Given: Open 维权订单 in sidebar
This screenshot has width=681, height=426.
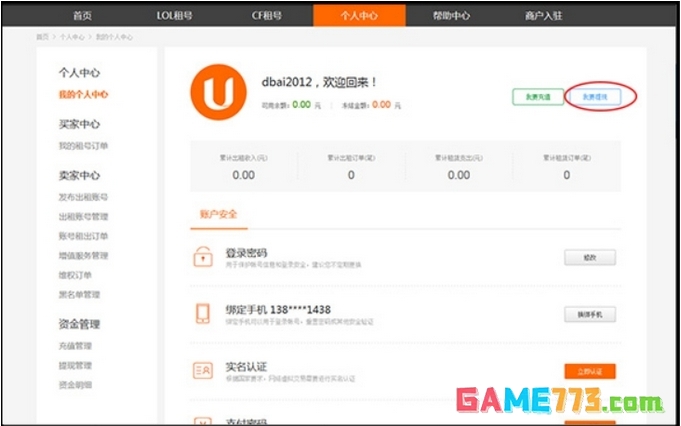Looking at the screenshot, I should point(75,275).
